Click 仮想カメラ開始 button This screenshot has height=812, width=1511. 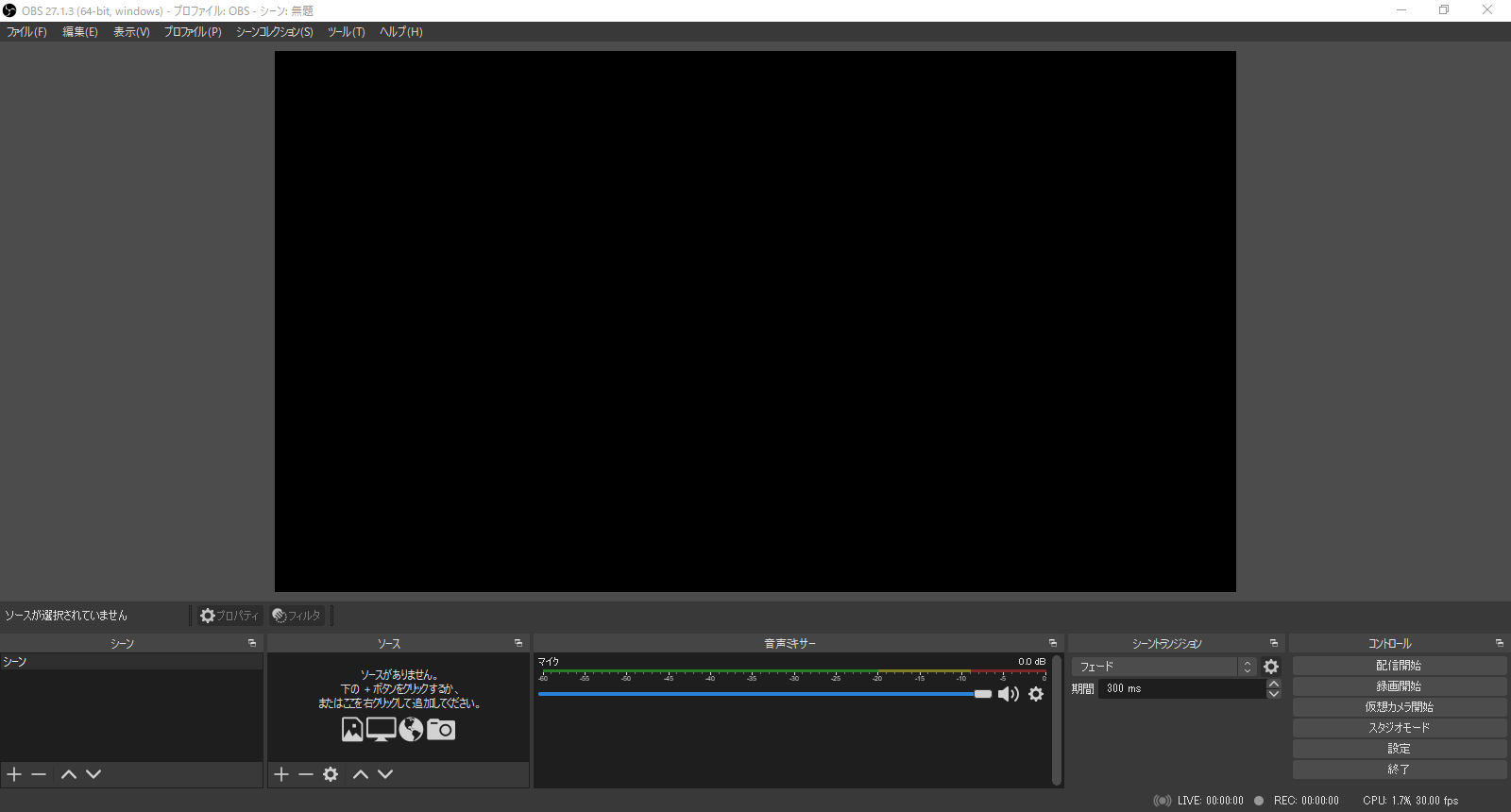(1400, 707)
